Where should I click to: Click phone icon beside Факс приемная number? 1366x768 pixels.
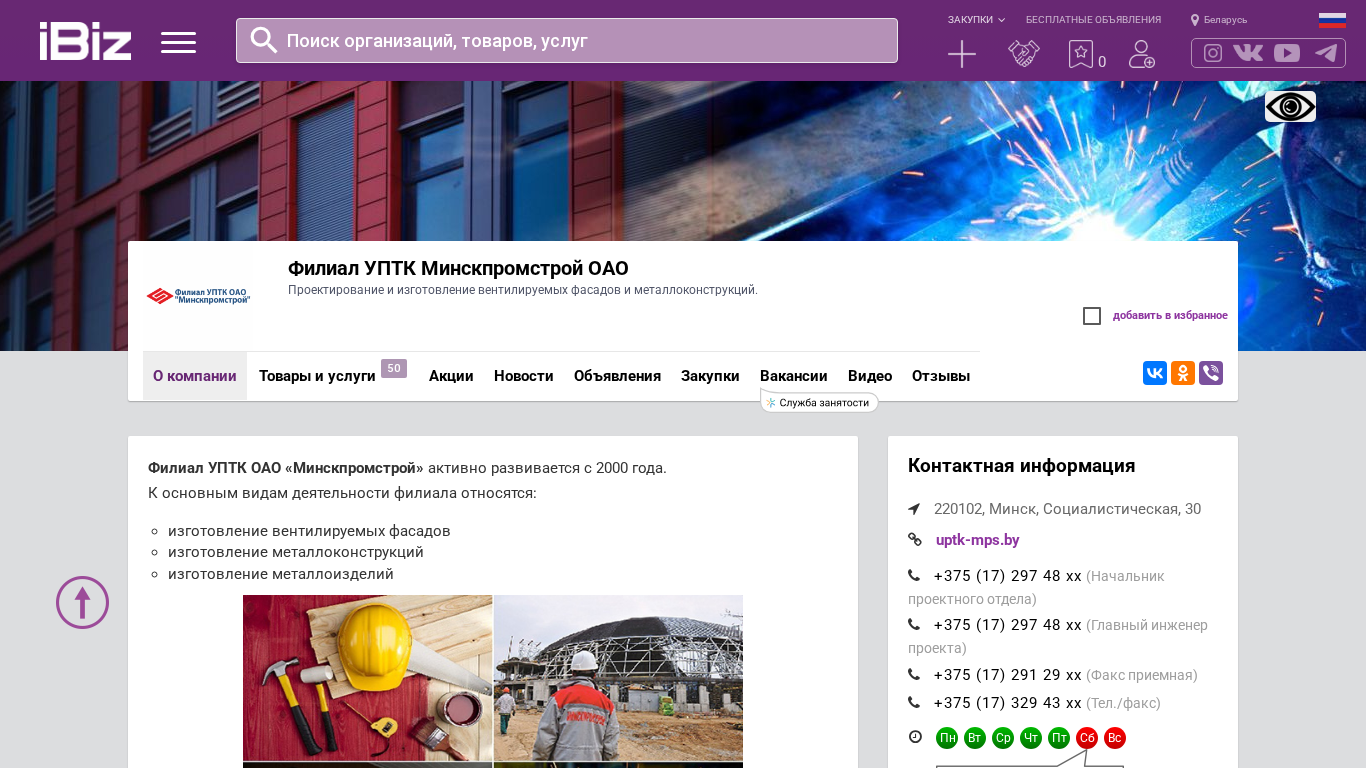[x=914, y=674]
